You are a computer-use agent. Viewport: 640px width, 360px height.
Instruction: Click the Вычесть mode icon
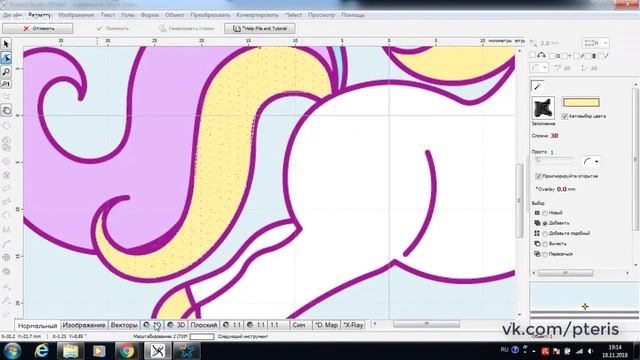coord(537,243)
